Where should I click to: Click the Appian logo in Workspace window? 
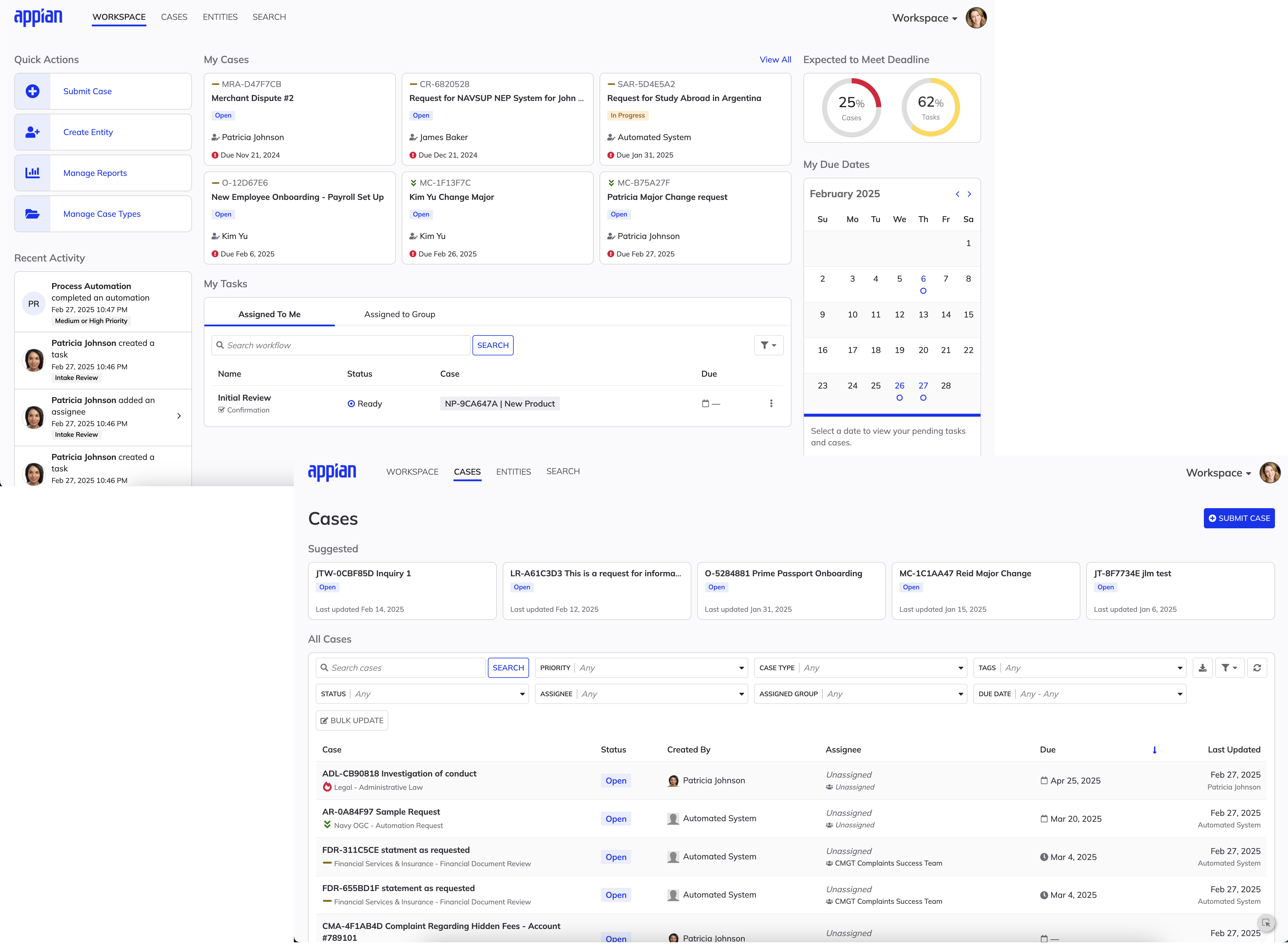click(x=38, y=17)
